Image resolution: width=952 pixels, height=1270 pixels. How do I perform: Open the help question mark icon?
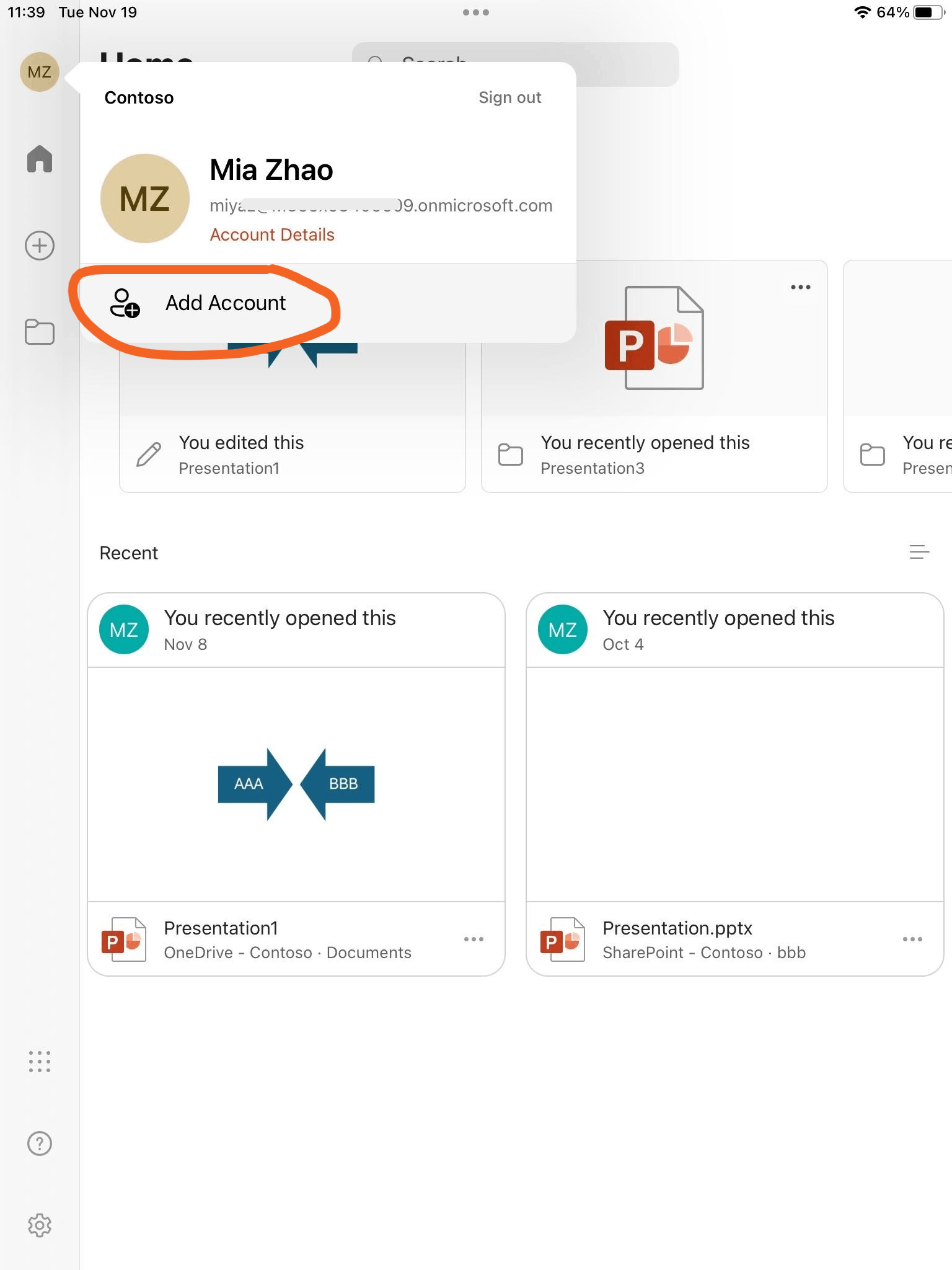[40, 1143]
